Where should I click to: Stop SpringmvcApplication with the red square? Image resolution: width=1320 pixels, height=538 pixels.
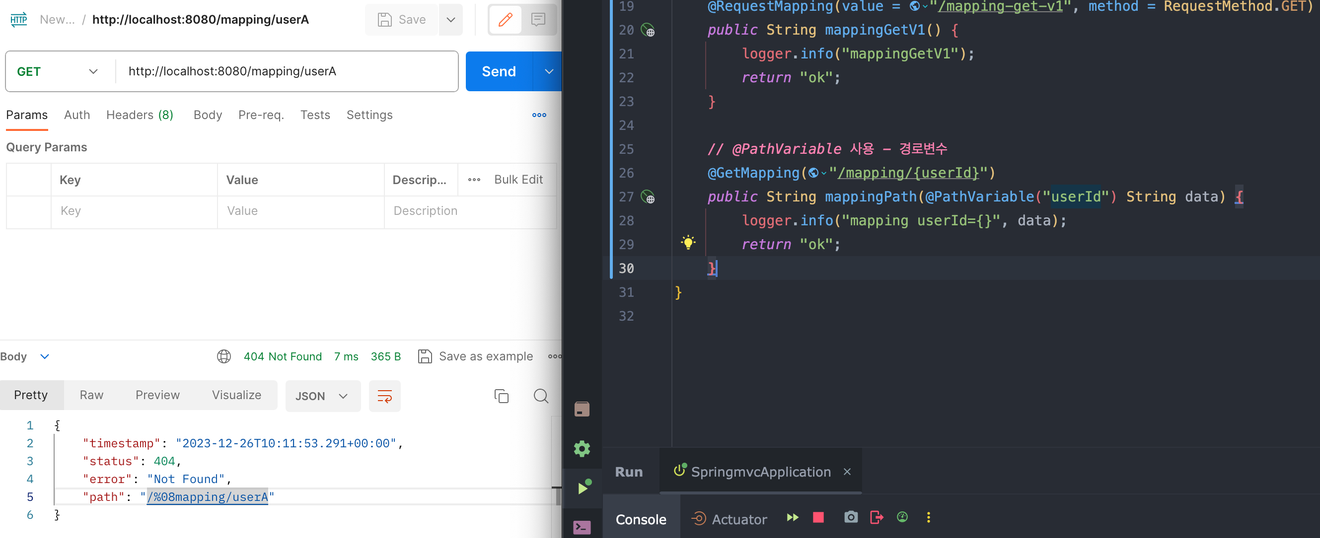pos(818,518)
